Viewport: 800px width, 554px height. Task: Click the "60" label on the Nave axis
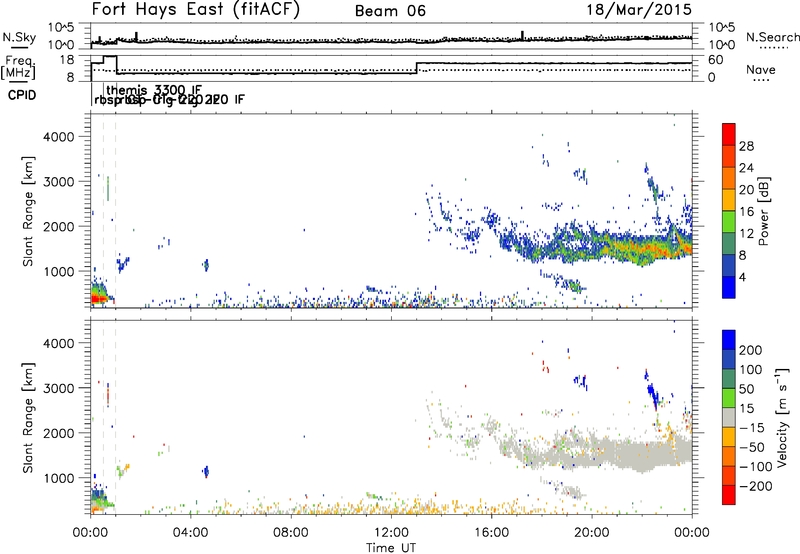[x=716, y=60]
